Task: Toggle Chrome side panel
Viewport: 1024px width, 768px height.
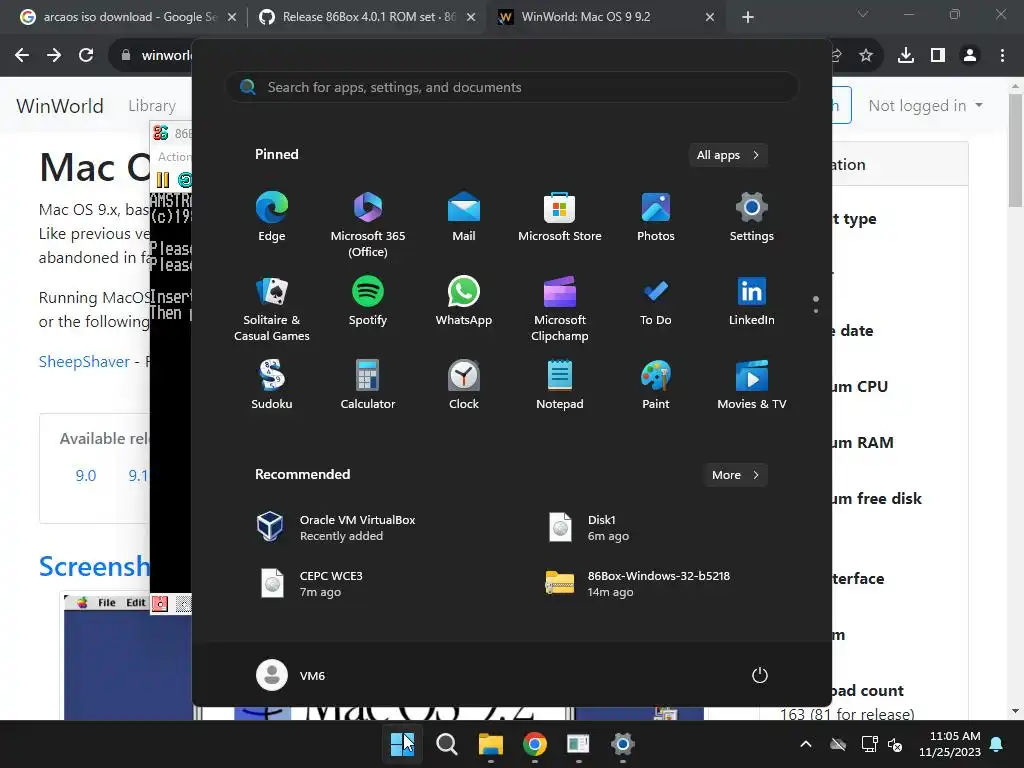Action: [x=938, y=56]
